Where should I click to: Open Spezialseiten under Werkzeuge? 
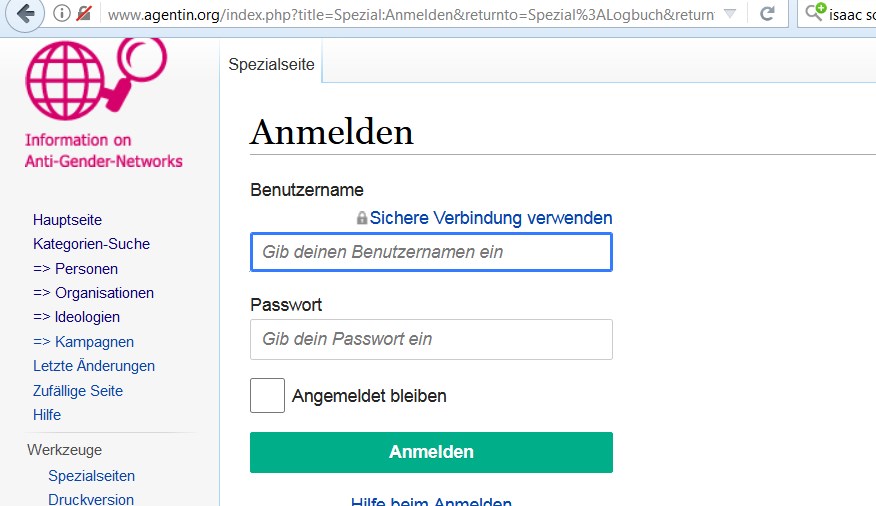click(x=92, y=476)
